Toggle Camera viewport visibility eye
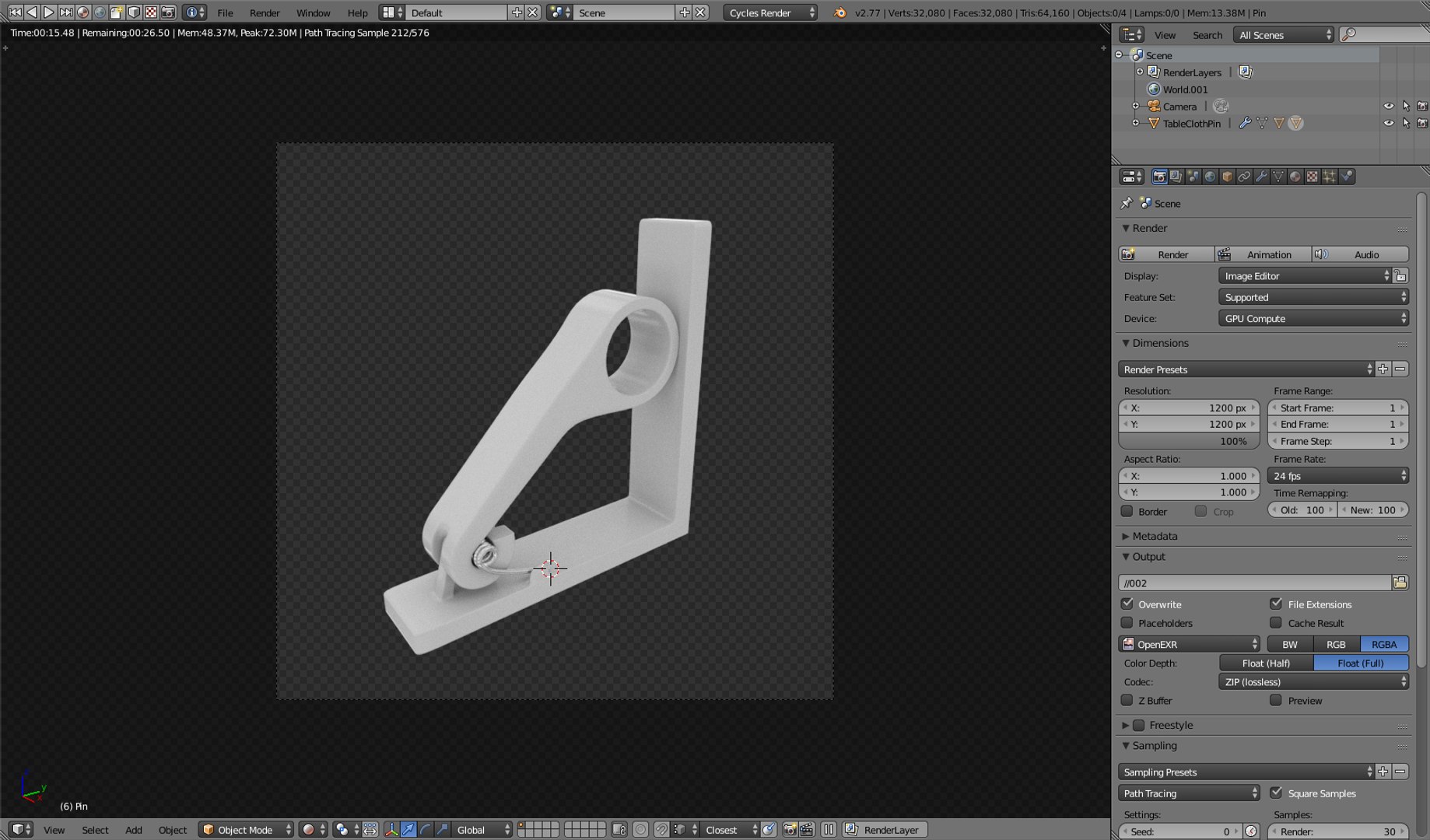The image size is (1430, 840). click(x=1389, y=106)
